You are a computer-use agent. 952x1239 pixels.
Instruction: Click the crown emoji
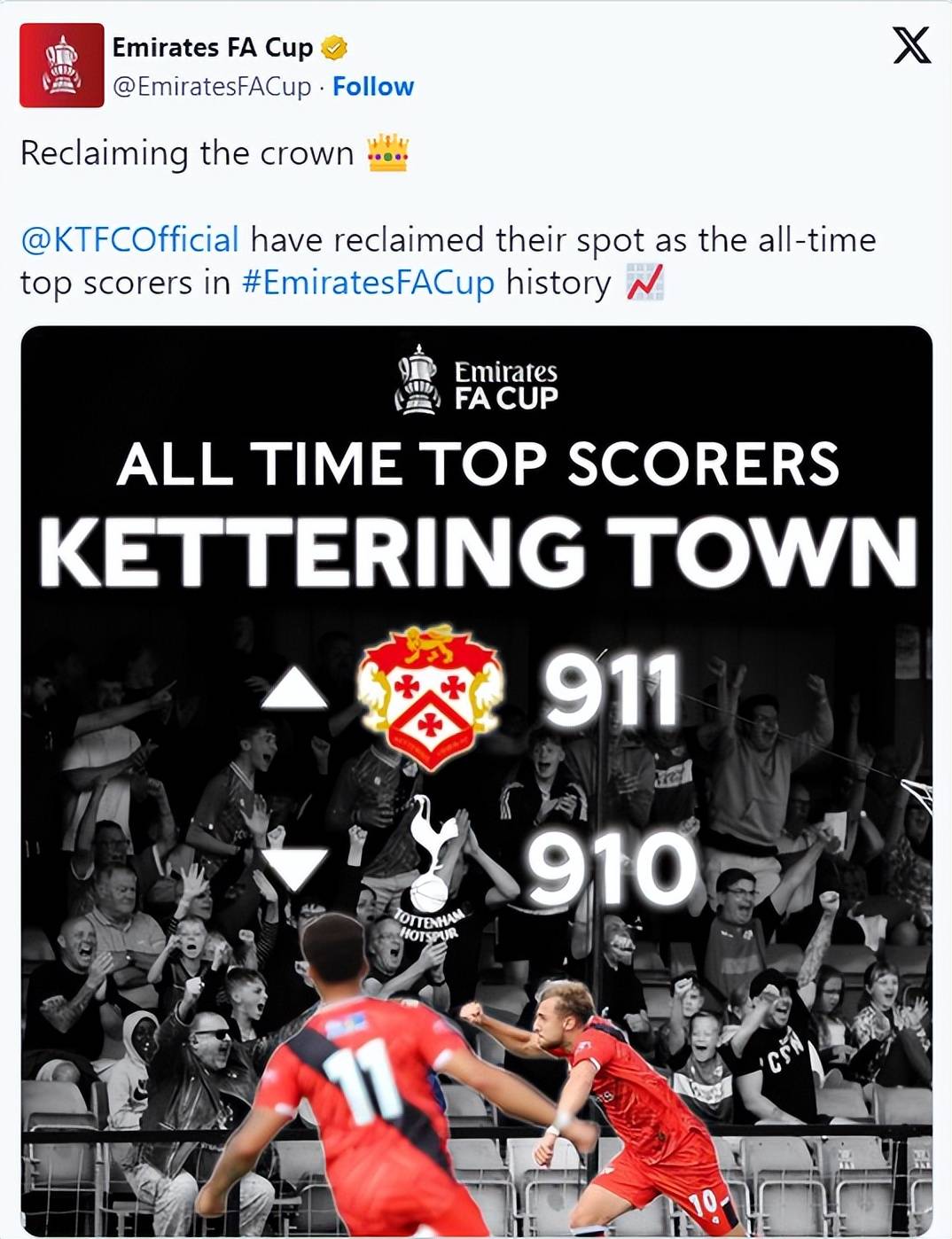coord(388,153)
